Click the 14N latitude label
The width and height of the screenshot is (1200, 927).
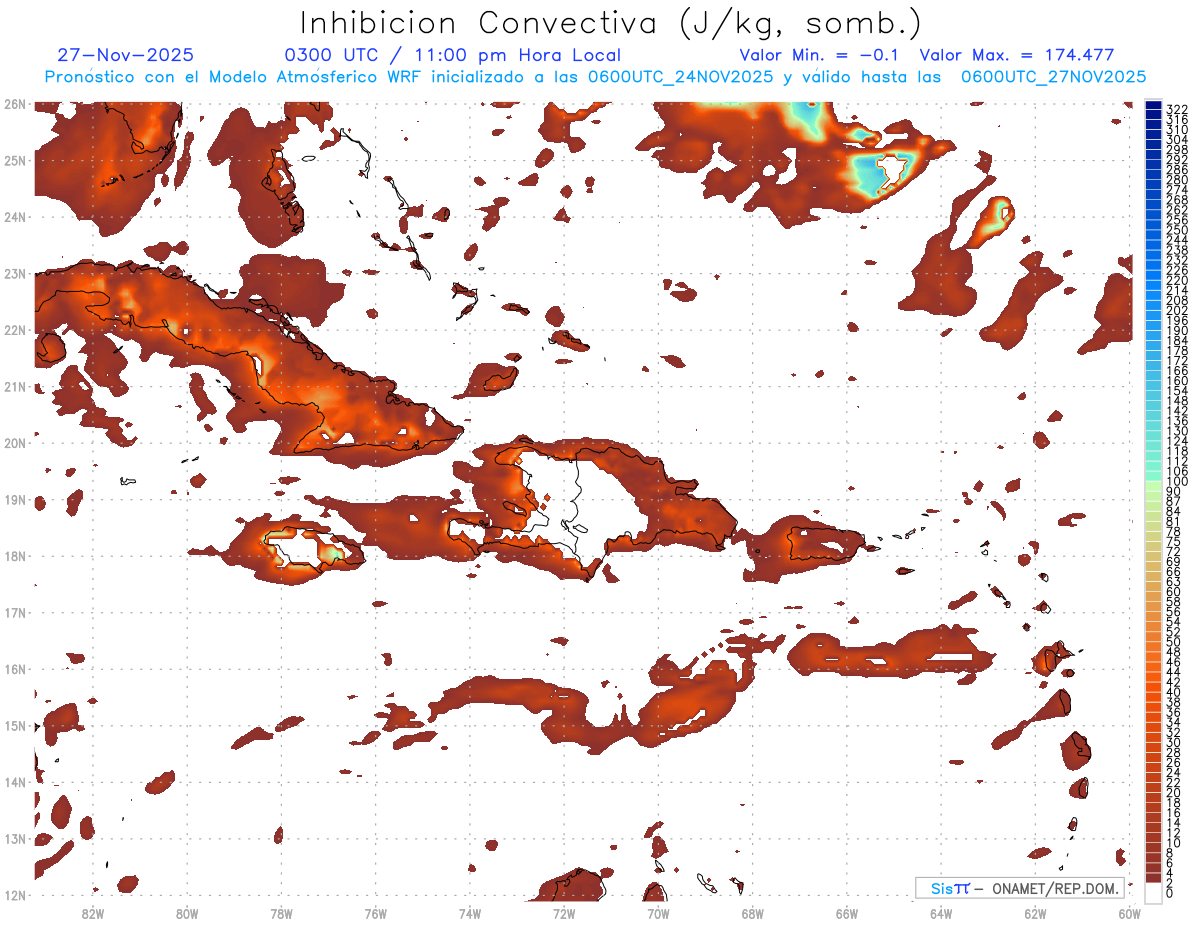pyautogui.click(x=15, y=782)
